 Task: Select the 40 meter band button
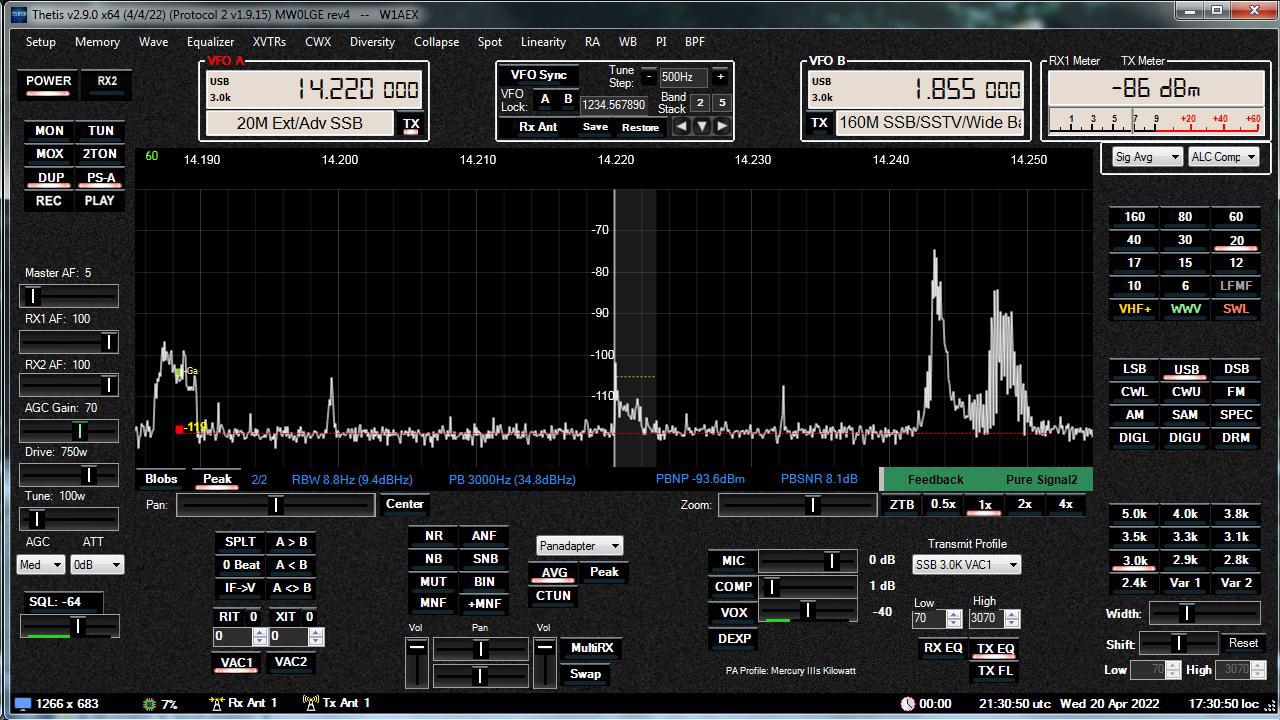1134,240
